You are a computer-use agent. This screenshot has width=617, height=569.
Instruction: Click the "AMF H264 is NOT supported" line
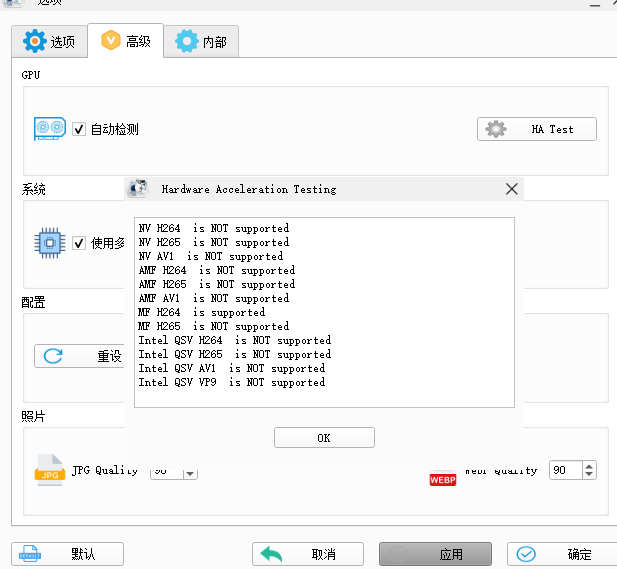[216, 270]
